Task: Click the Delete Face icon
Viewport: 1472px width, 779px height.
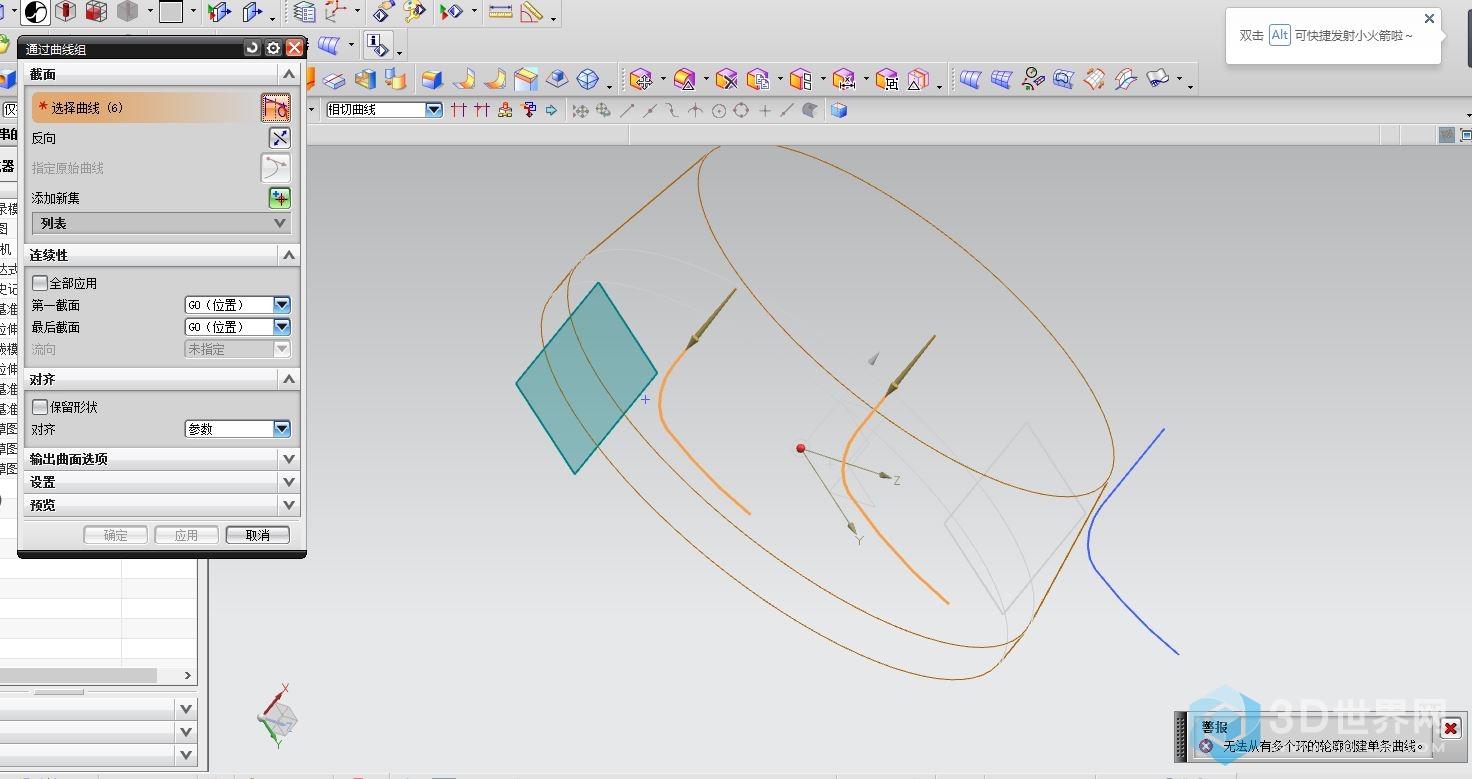Action: pyautogui.click(x=726, y=80)
